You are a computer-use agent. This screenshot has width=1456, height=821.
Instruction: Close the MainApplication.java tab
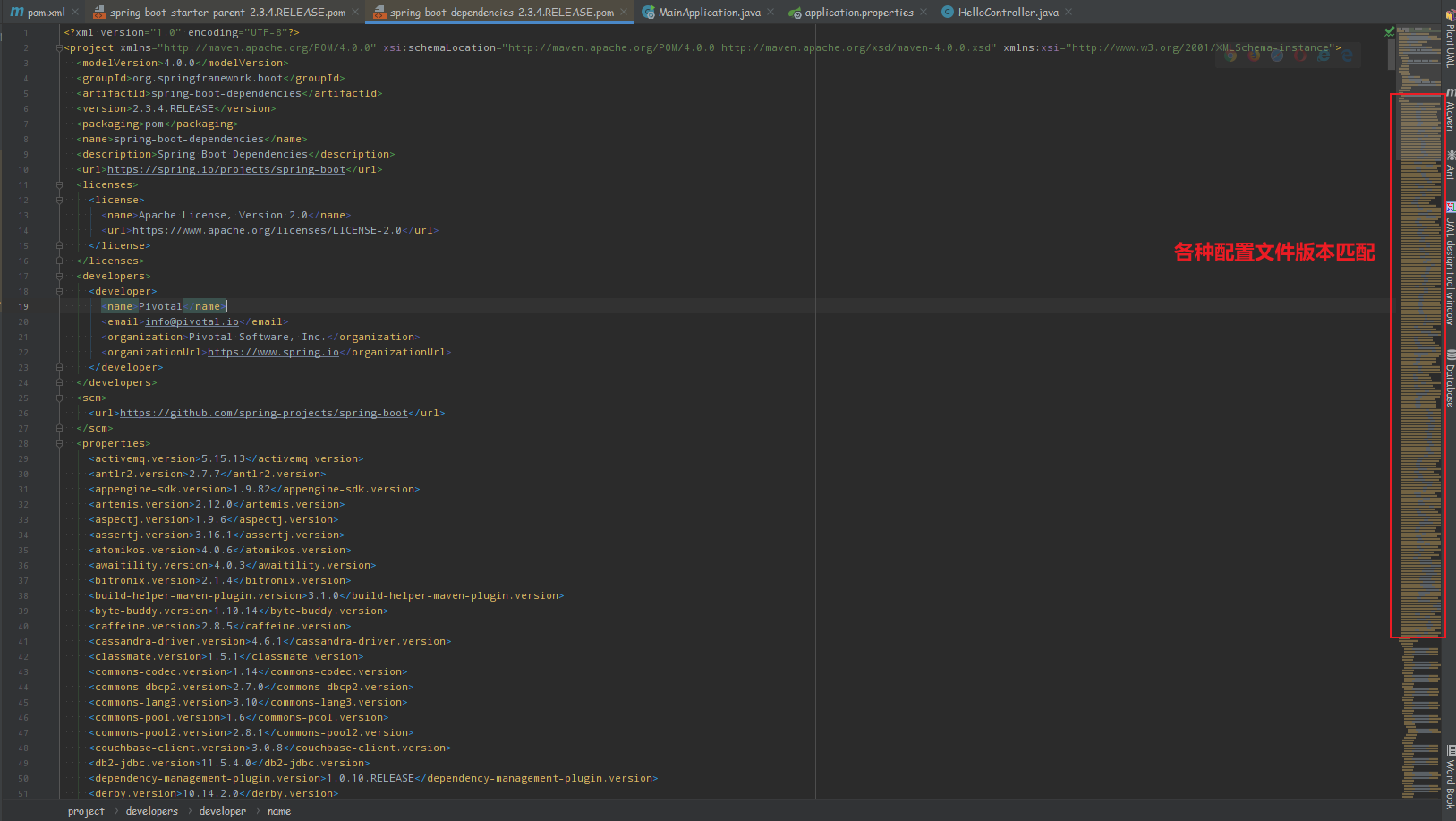(771, 12)
